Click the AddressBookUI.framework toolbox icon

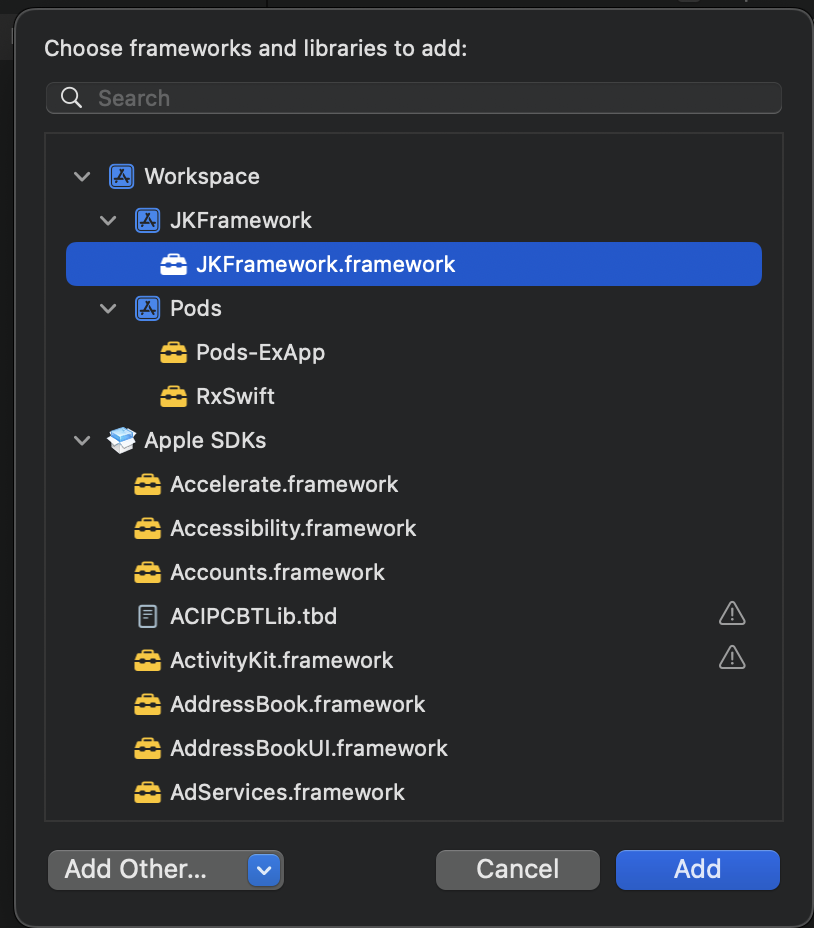(147, 748)
